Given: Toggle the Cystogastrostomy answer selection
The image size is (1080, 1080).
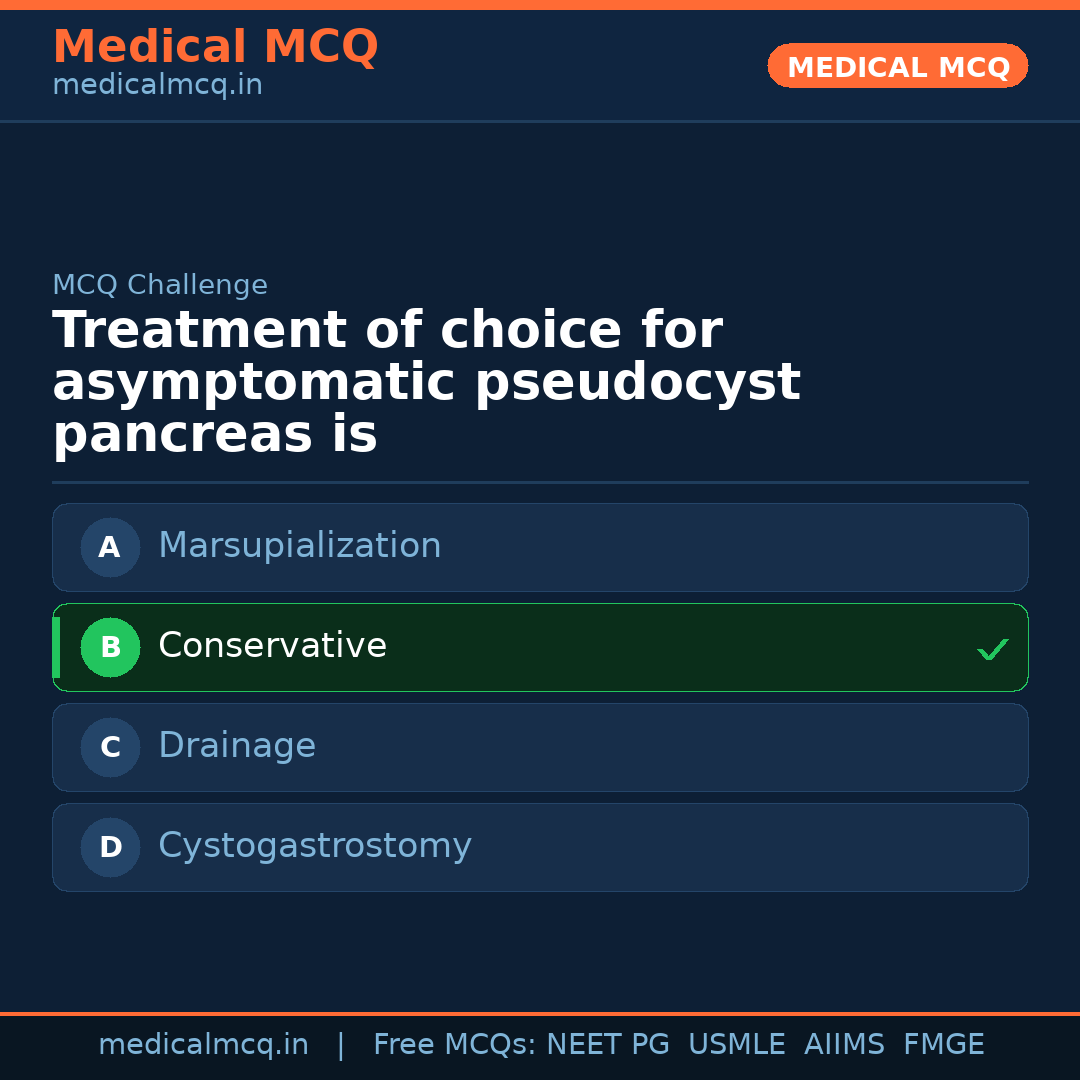Looking at the screenshot, I should coord(540,847).
